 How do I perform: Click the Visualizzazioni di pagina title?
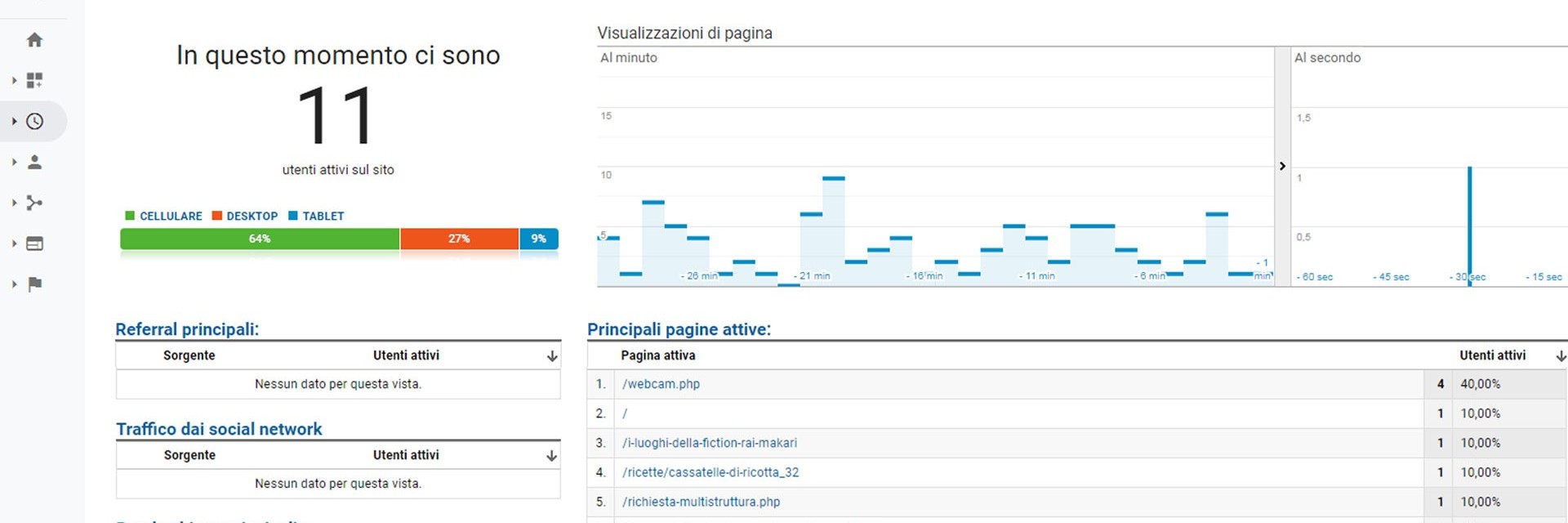pos(684,33)
